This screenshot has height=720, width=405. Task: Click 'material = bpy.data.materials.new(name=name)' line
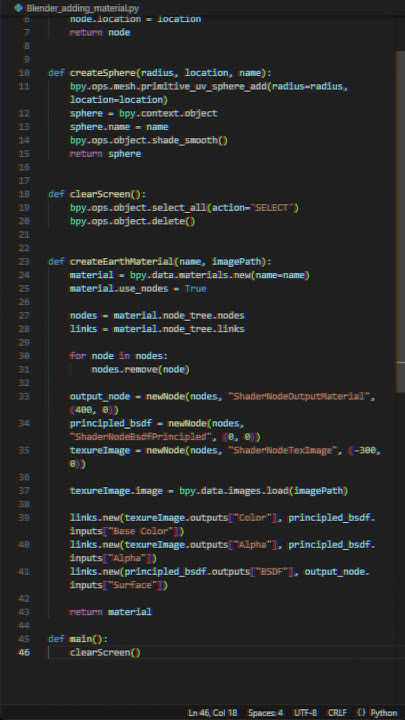[x=190, y=275]
